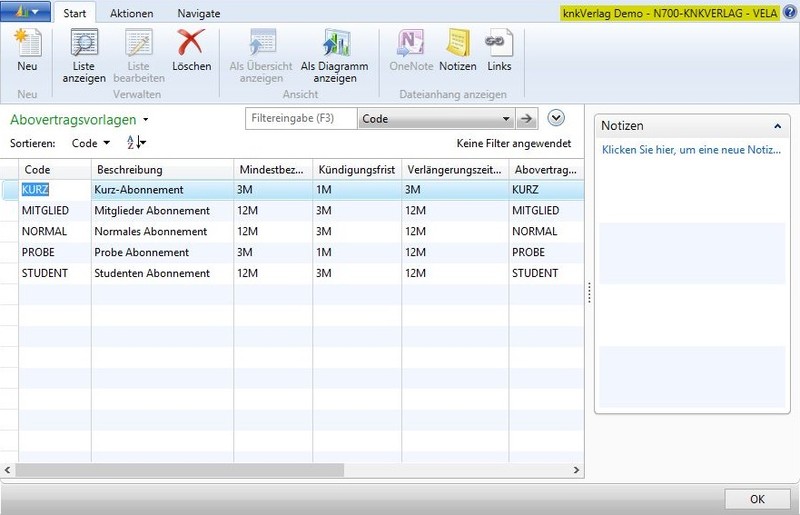Click the Verlängerungszeit... column header

point(455,169)
